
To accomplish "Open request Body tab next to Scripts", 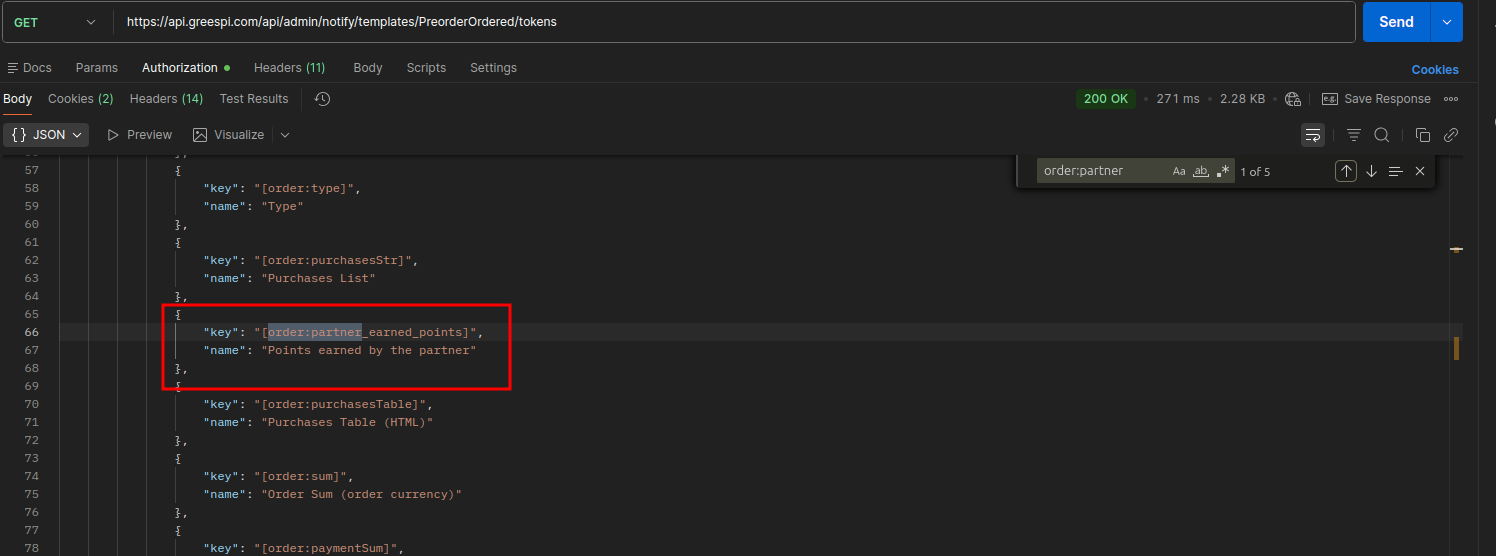I will 368,68.
